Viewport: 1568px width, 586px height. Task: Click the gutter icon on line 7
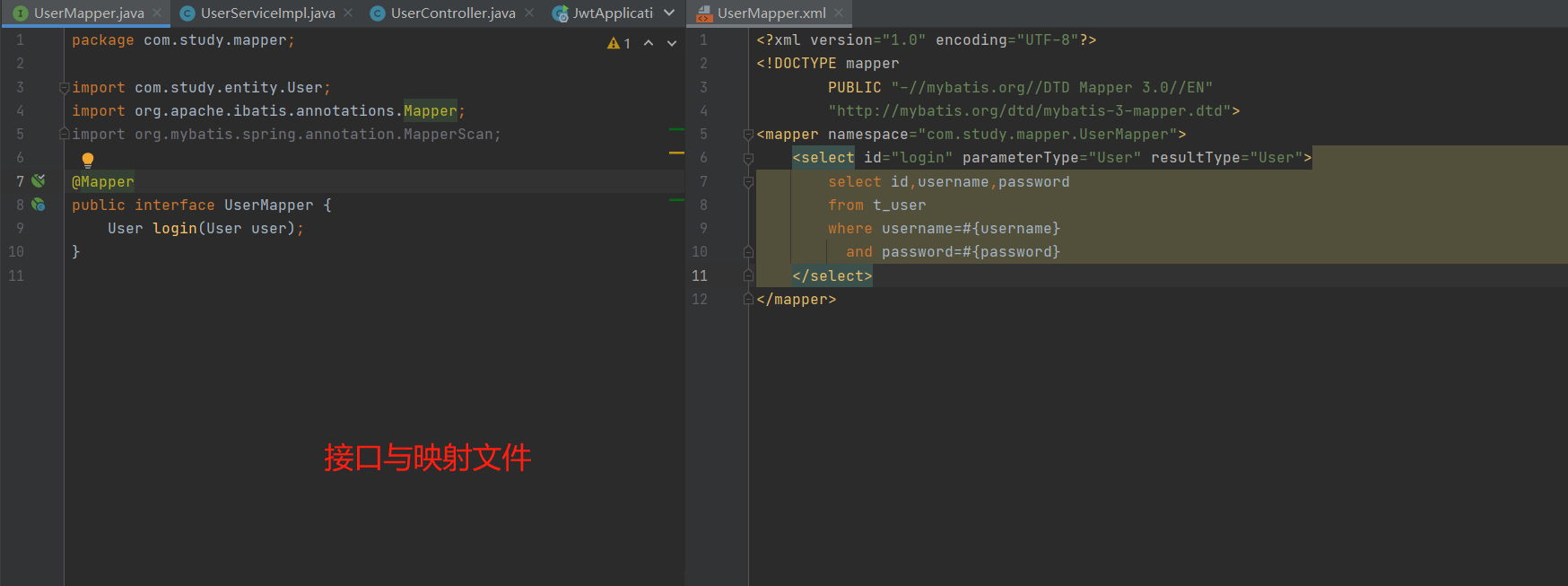click(x=39, y=181)
